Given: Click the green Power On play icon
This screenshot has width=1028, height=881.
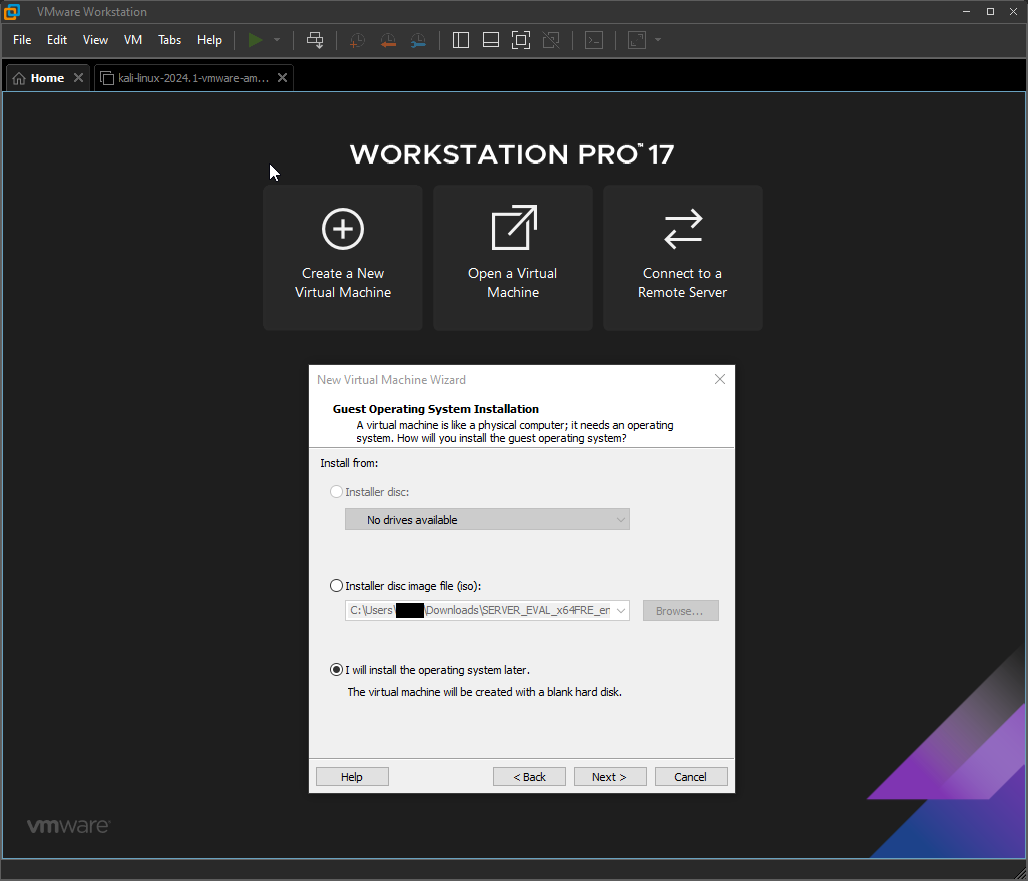Looking at the screenshot, I should click(255, 40).
